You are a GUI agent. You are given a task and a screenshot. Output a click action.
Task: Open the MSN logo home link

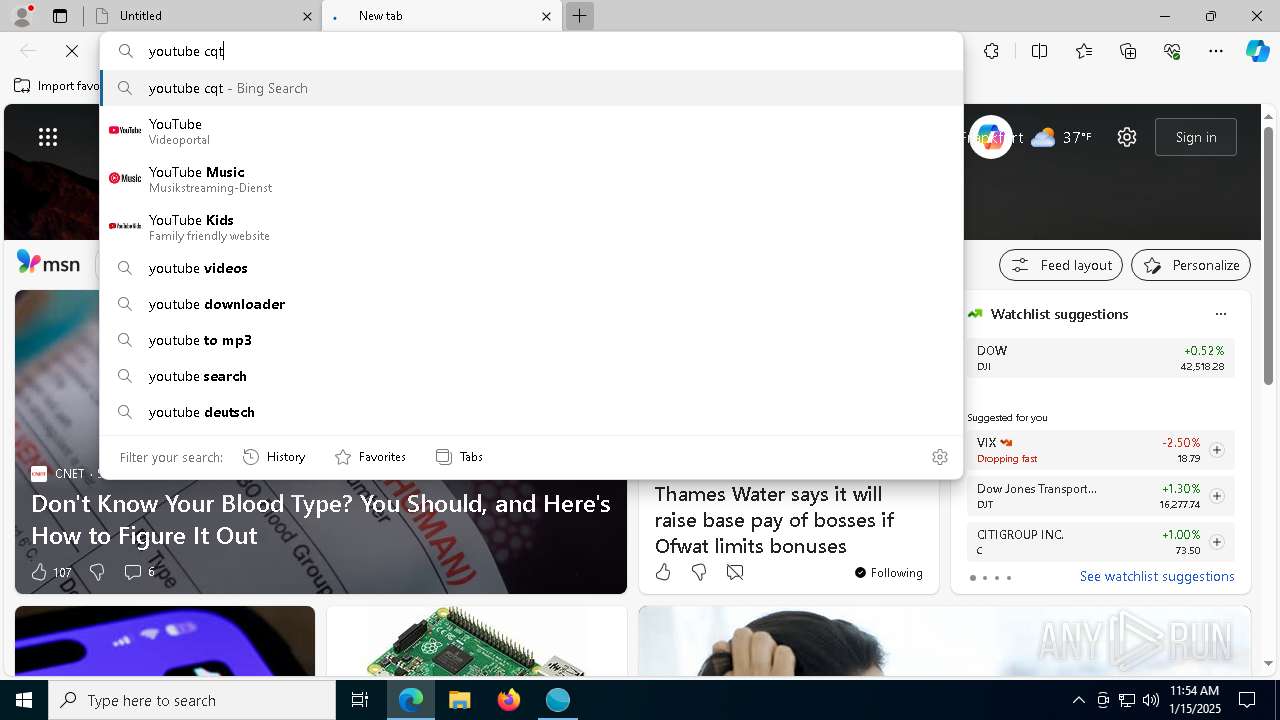[48, 263]
